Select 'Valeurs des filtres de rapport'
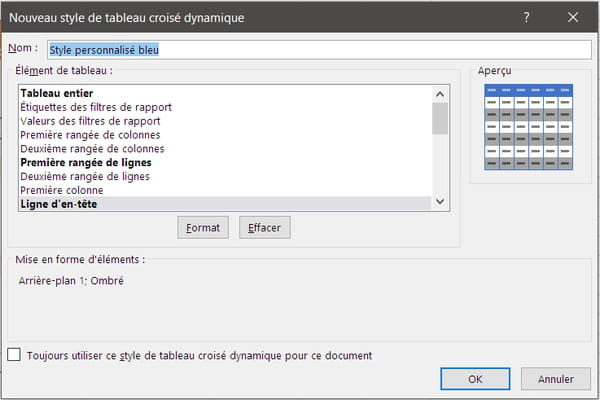 (x=226, y=121)
